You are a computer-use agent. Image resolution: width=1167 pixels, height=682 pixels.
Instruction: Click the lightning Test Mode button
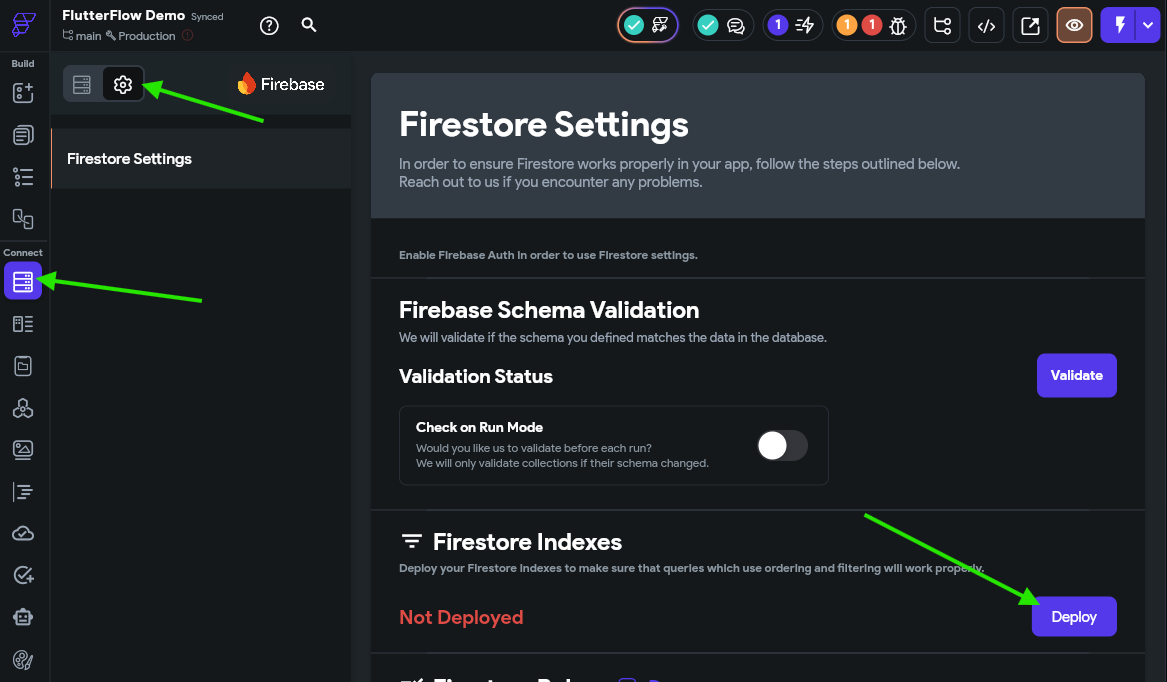pyautogui.click(x=1119, y=25)
